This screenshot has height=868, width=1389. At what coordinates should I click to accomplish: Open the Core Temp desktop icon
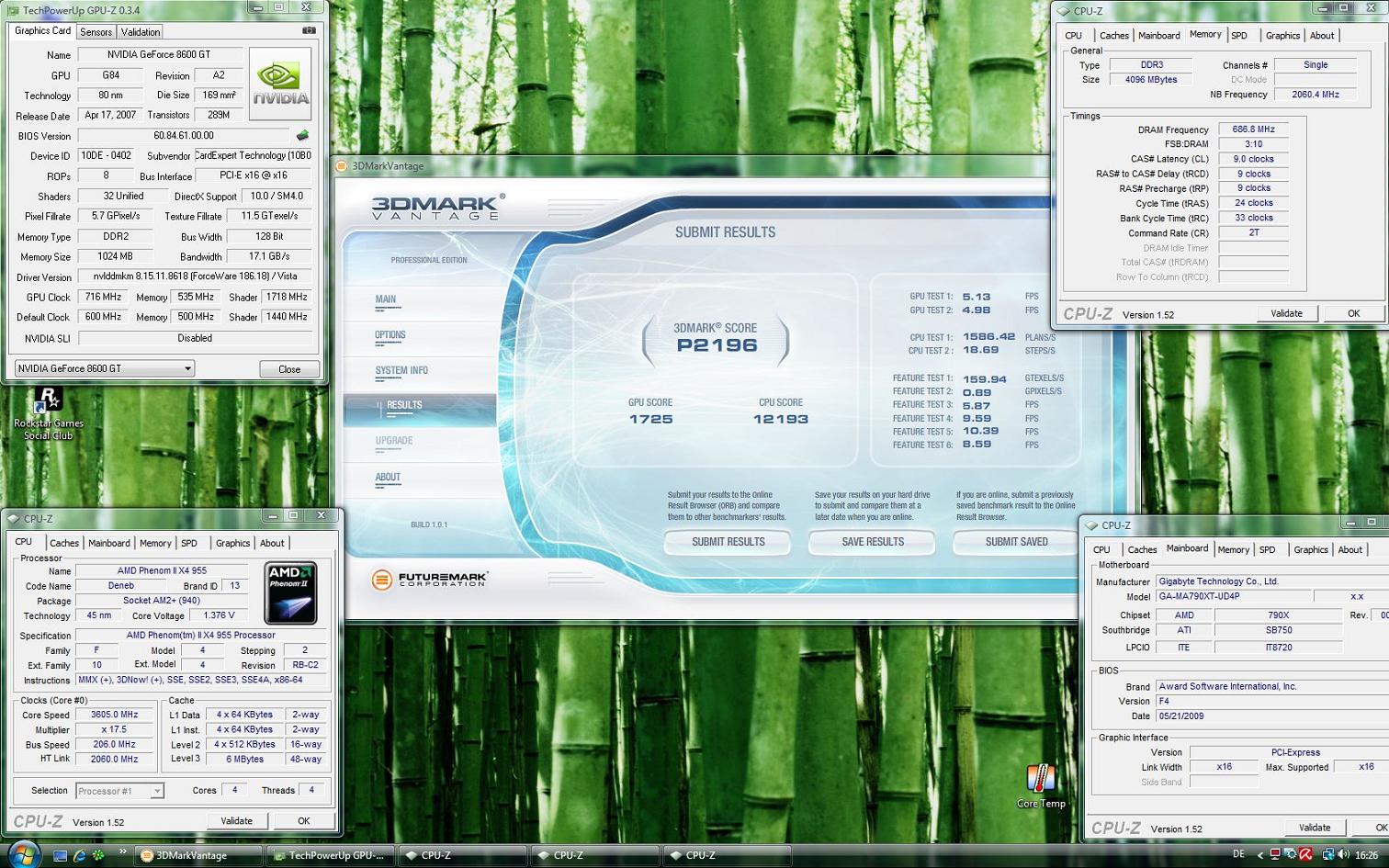click(x=1041, y=786)
